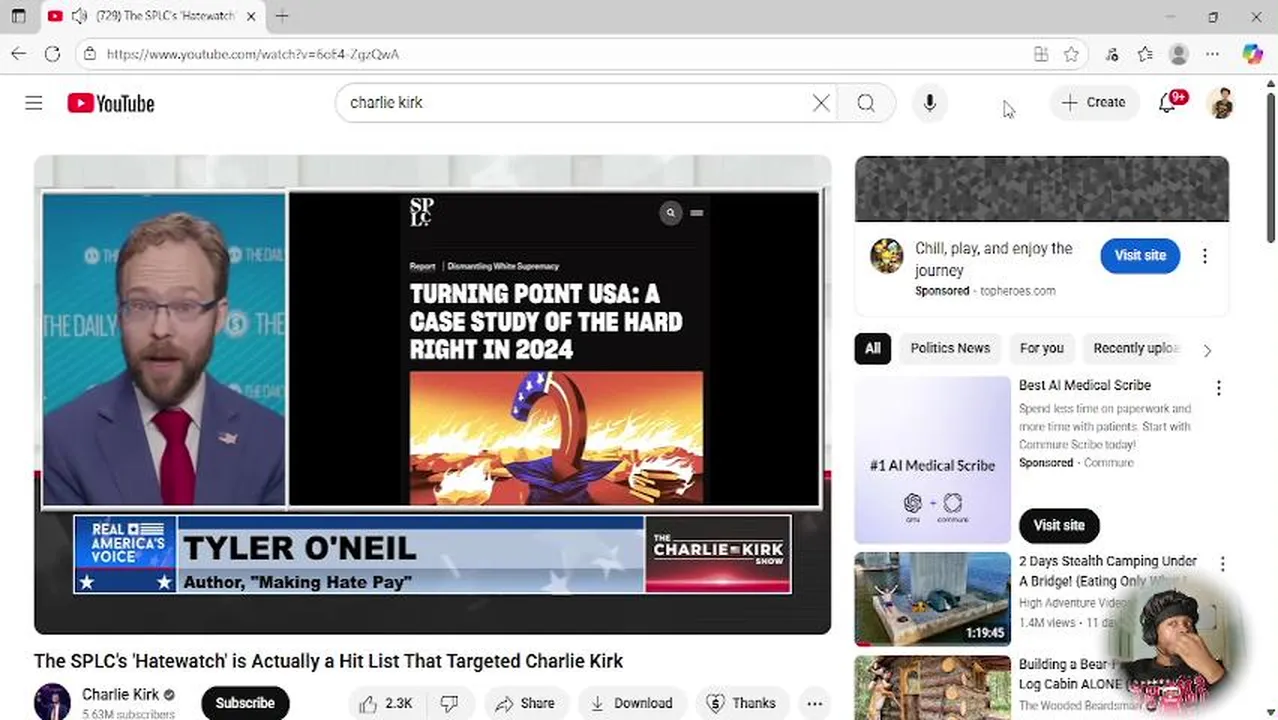1278x720 pixels.
Task: Share the video
Action: [526, 703]
